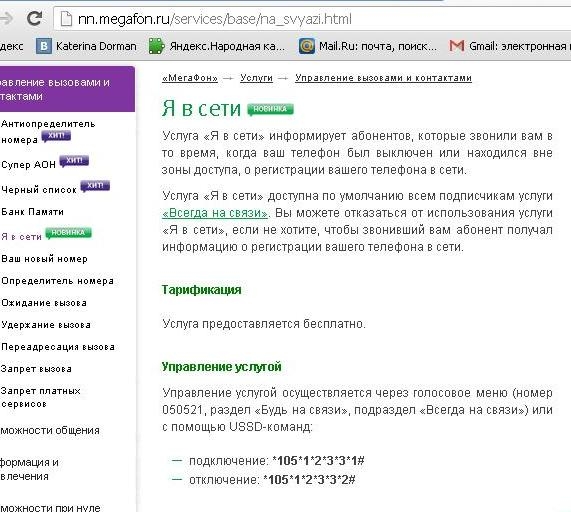Select Я в сети in the sidebar
Image resolution: width=571 pixels, height=512 pixels.
[x=21, y=237]
